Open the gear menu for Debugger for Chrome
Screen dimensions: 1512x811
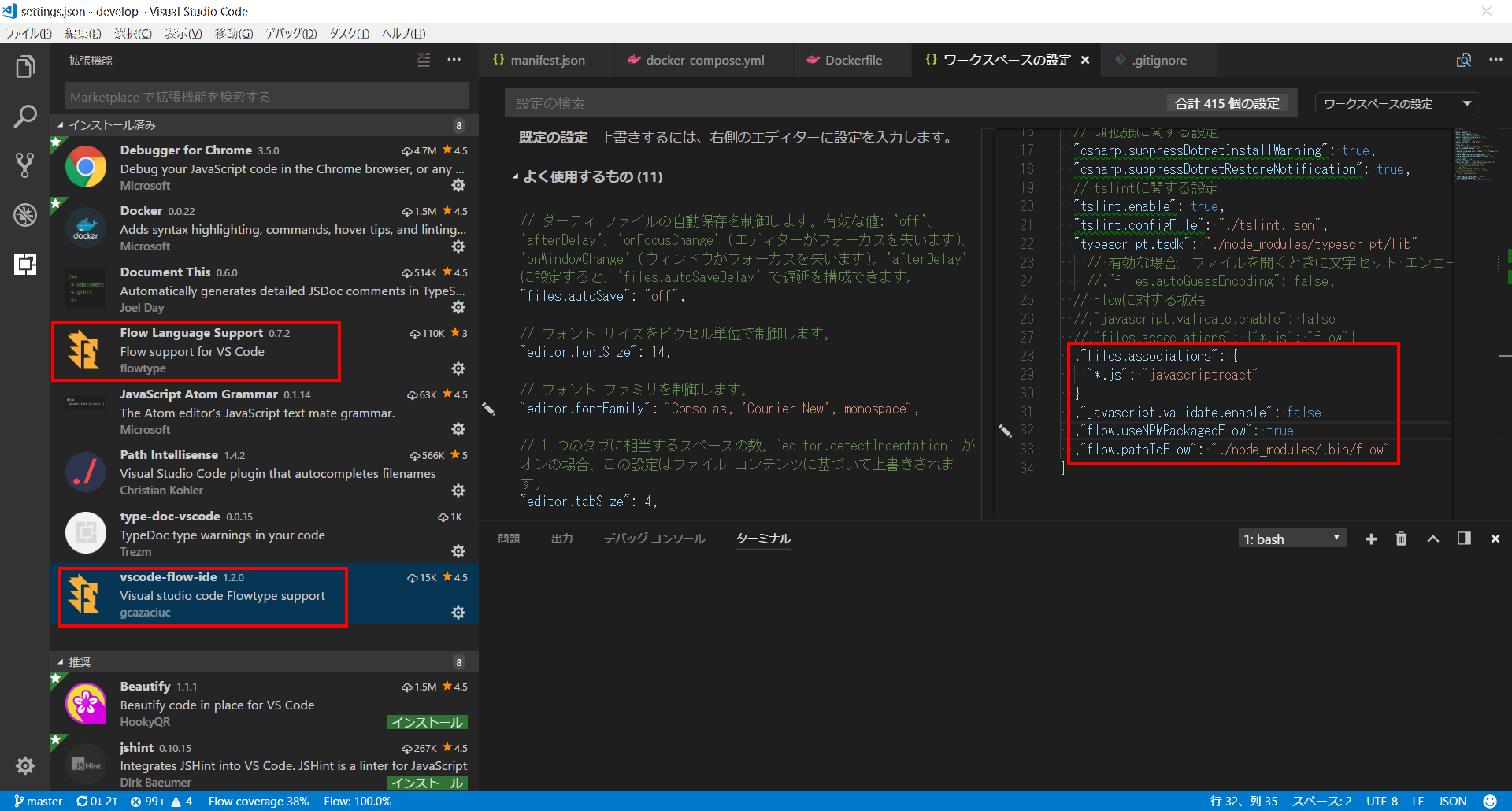458,185
